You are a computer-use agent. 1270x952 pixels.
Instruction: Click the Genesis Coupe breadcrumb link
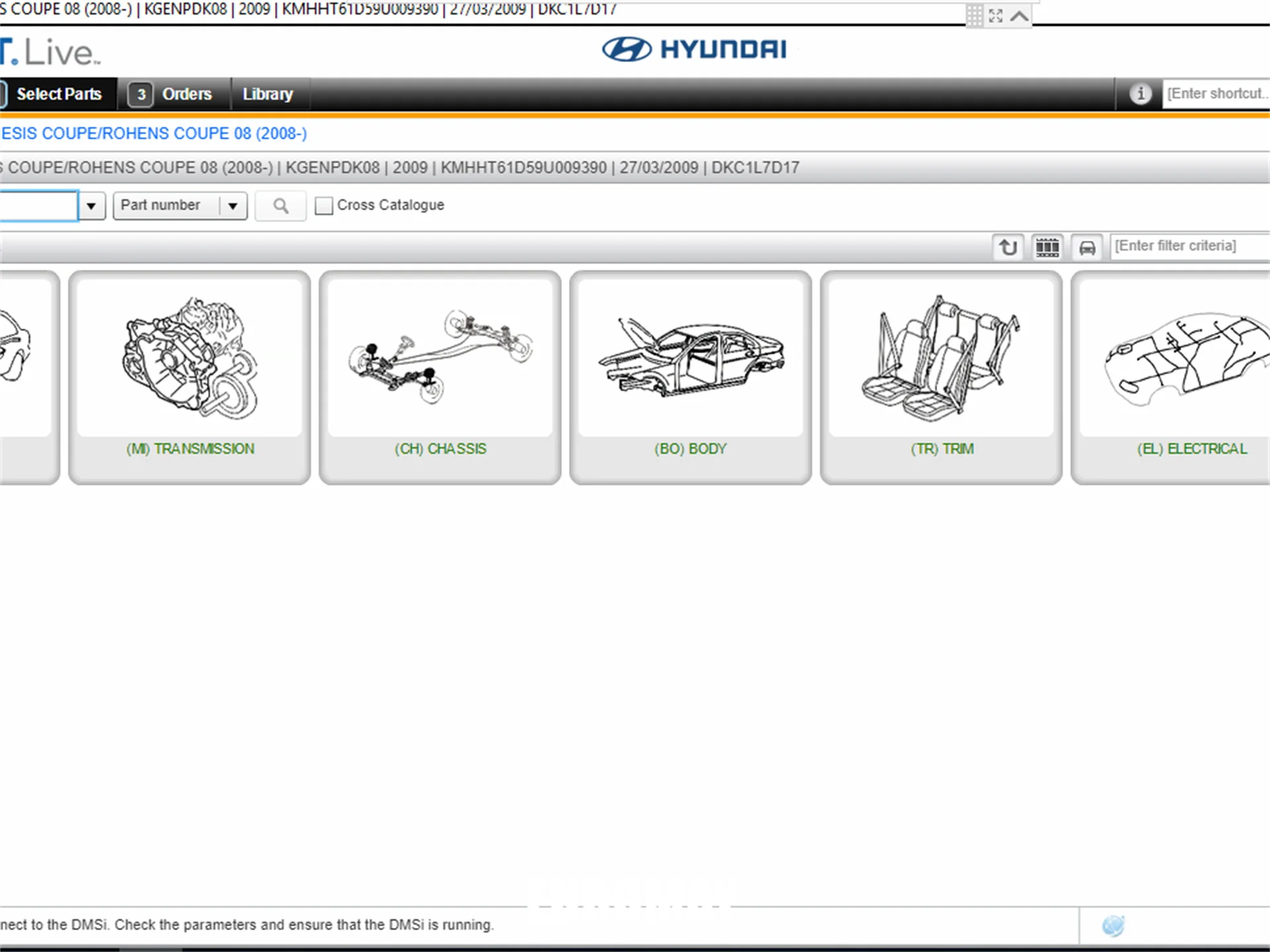coord(153,134)
